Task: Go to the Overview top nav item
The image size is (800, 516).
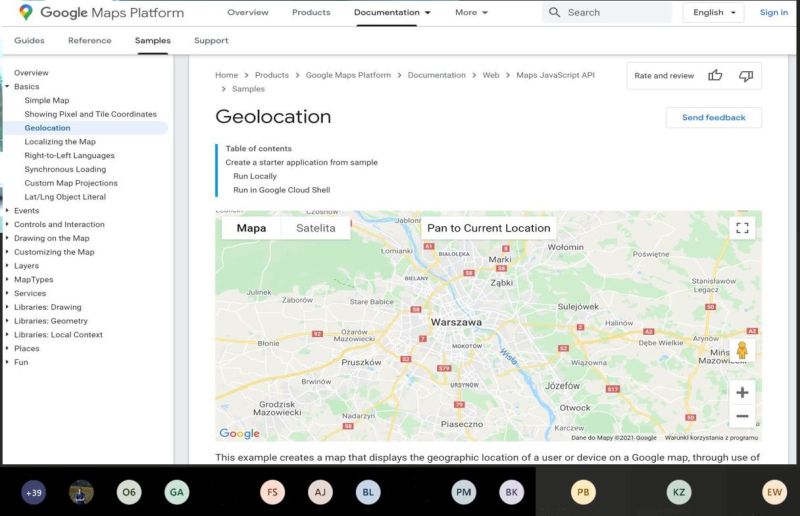Action: pyautogui.click(x=248, y=12)
